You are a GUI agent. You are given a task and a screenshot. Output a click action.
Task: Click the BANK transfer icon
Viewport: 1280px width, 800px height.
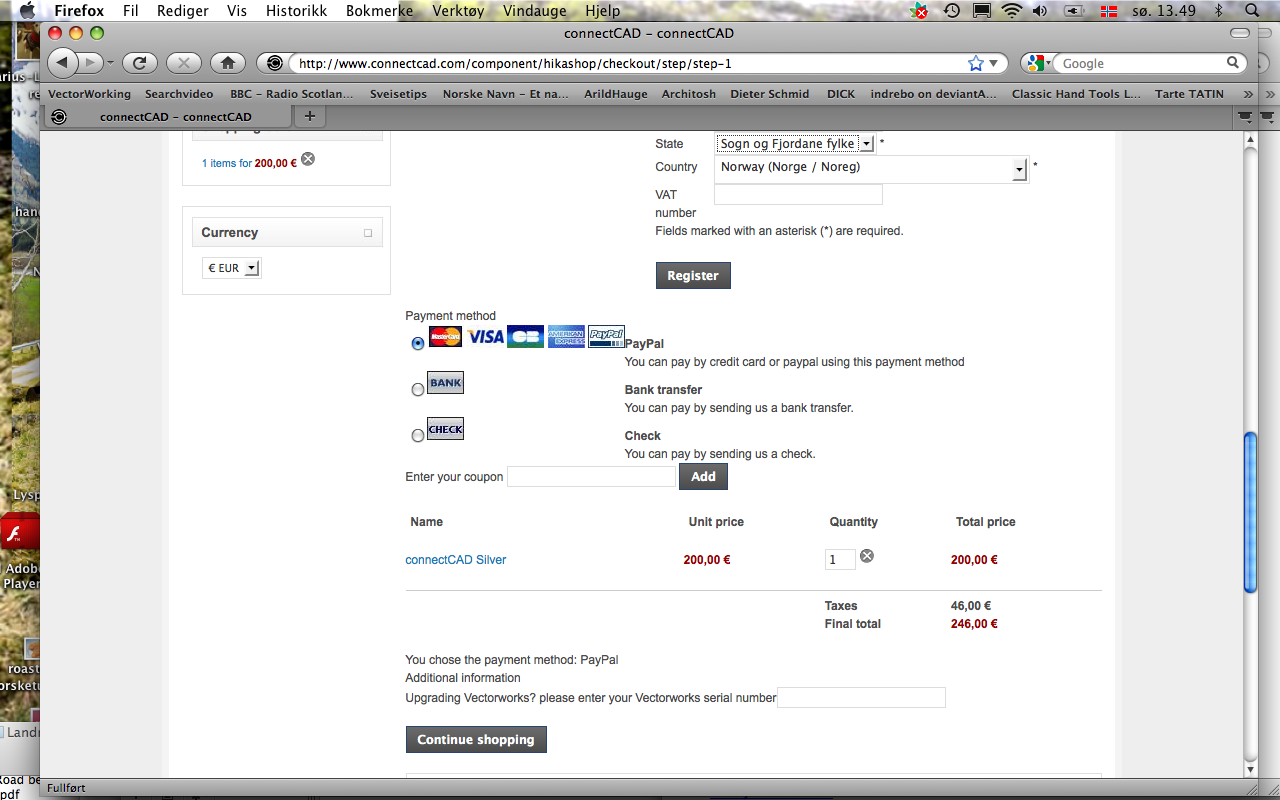pos(445,383)
